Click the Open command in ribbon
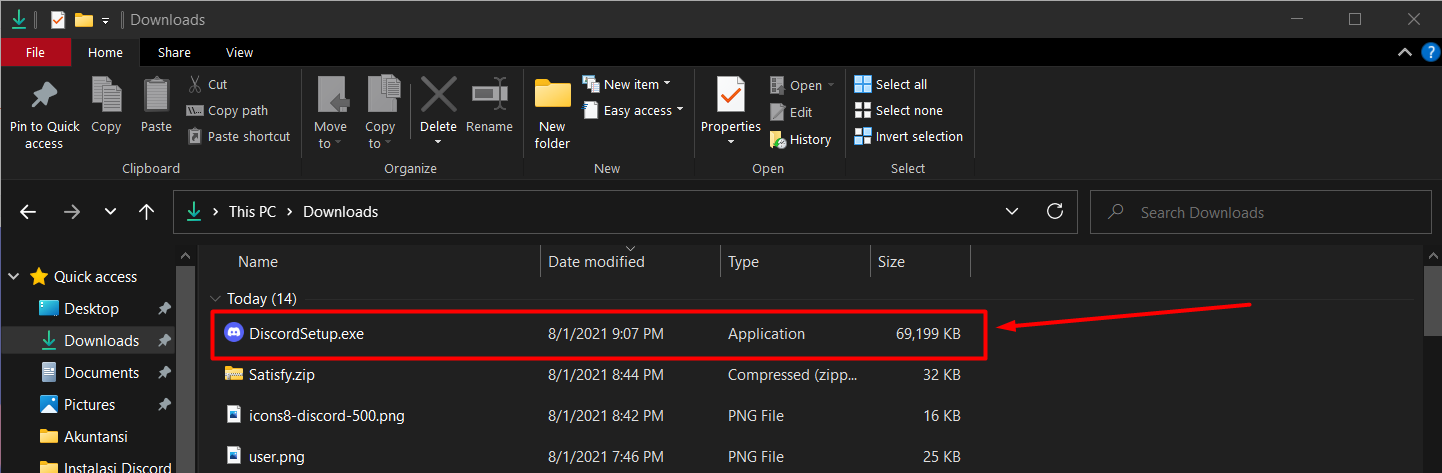1442x473 pixels. [802, 86]
